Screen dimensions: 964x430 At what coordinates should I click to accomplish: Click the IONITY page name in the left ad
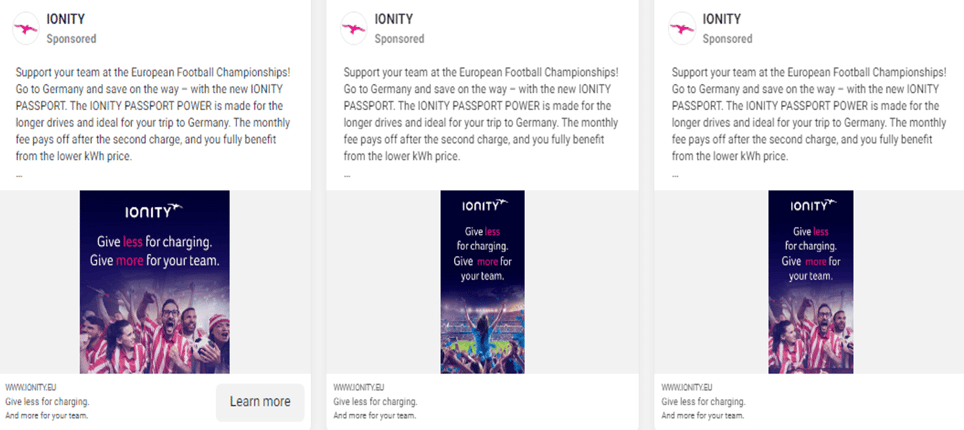tap(66, 19)
